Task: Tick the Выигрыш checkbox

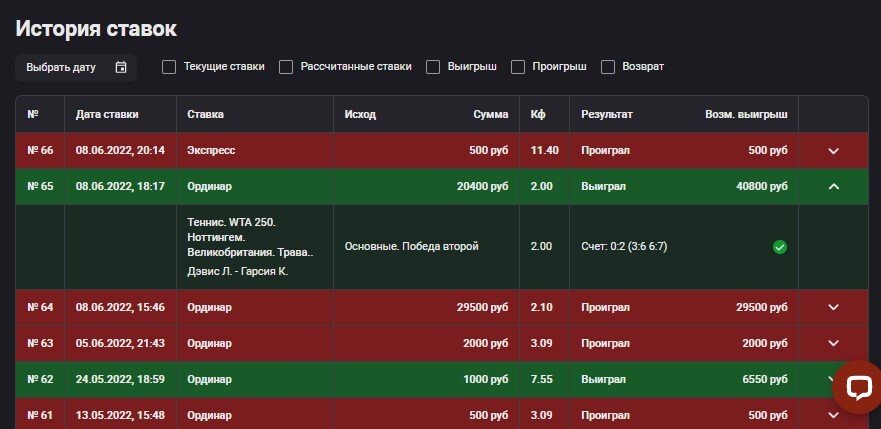Action: pos(433,67)
